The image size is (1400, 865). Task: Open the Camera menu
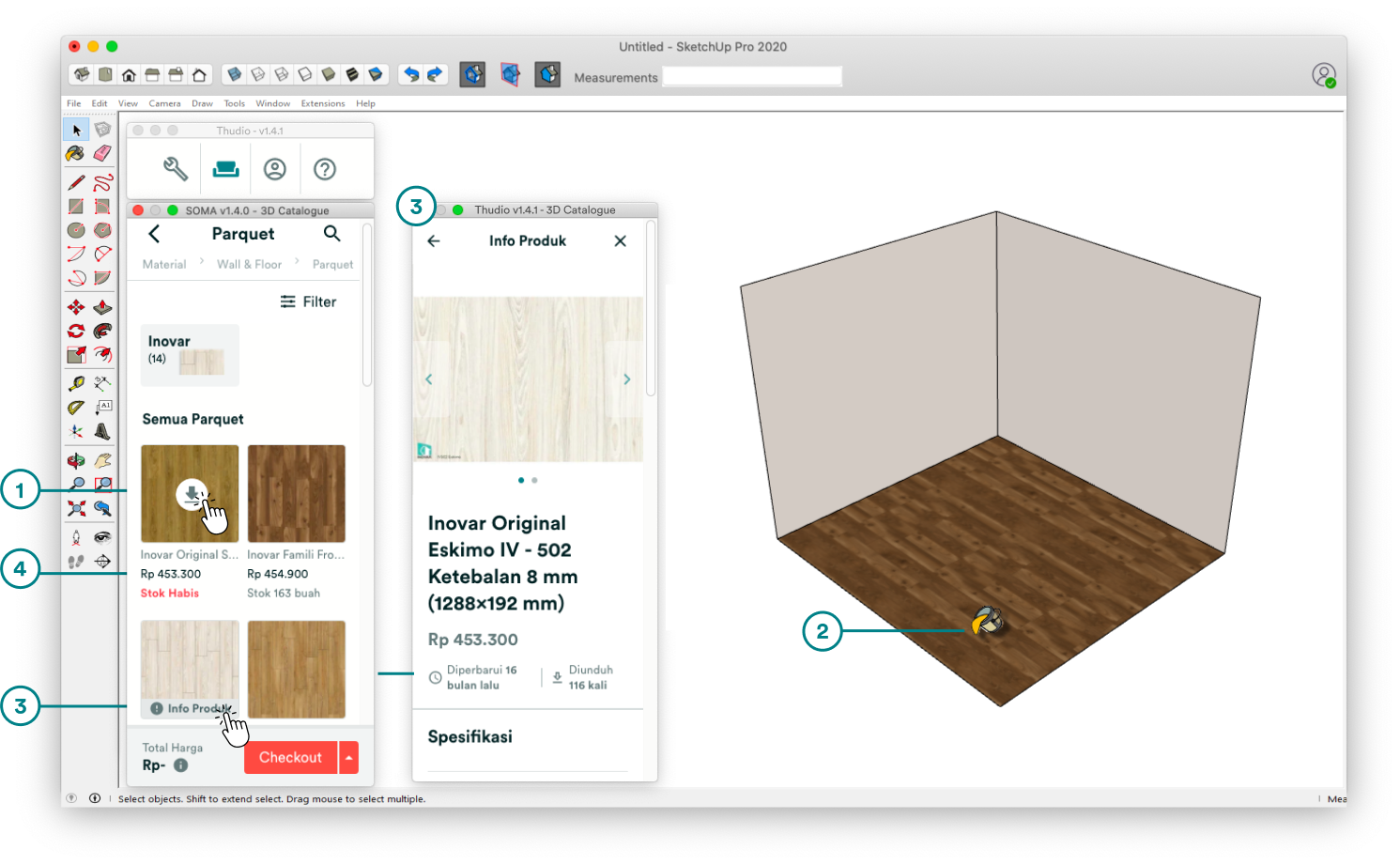tap(164, 103)
